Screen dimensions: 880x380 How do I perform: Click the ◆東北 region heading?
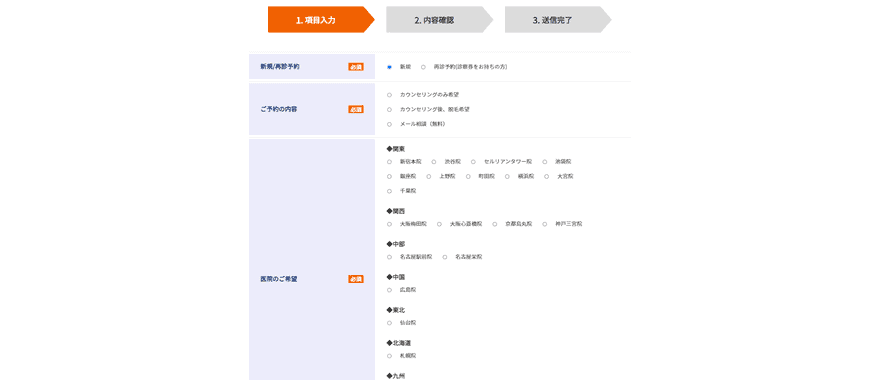click(396, 310)
